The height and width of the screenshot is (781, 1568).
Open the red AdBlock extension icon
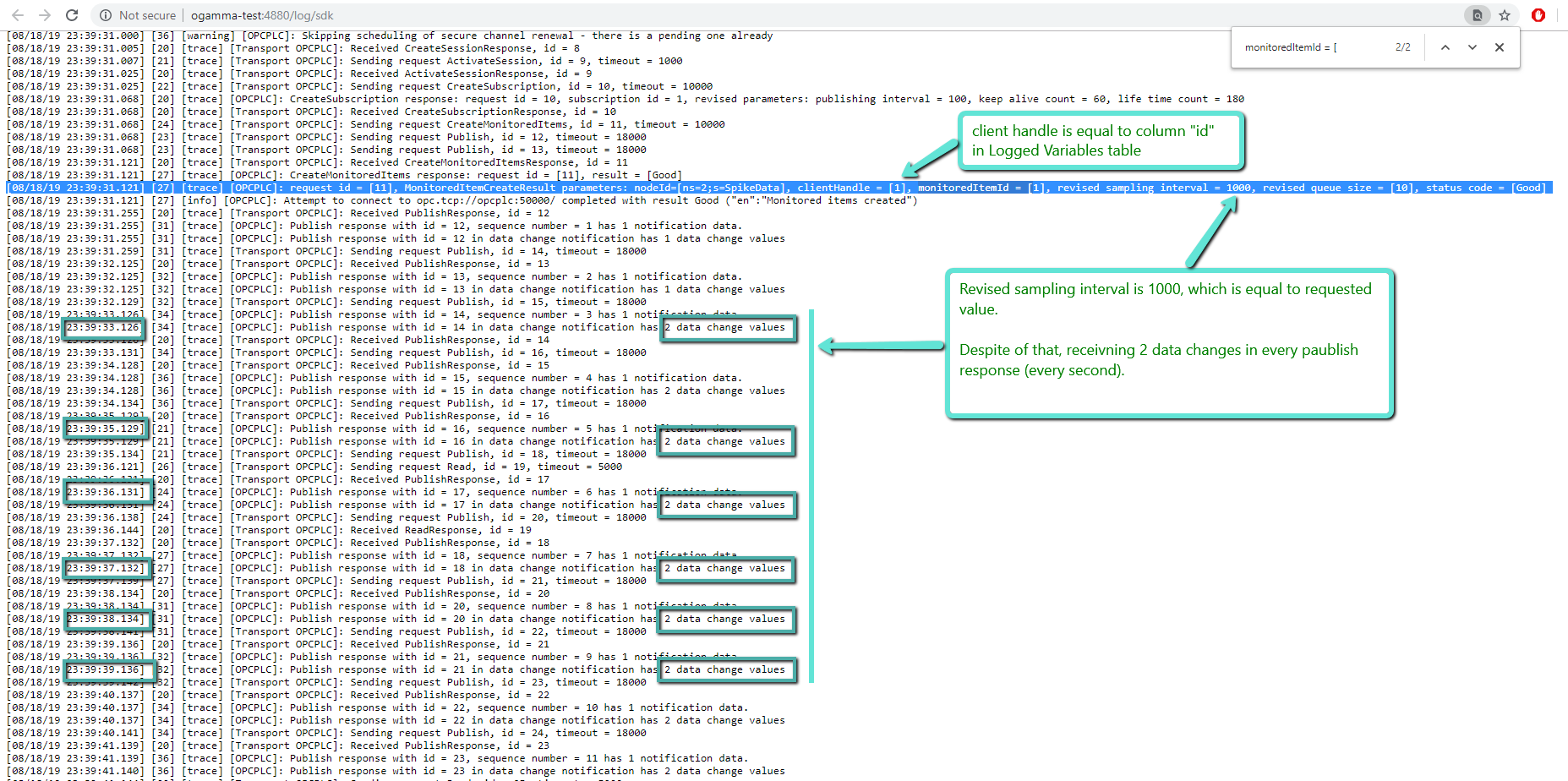coord(1538,15)
